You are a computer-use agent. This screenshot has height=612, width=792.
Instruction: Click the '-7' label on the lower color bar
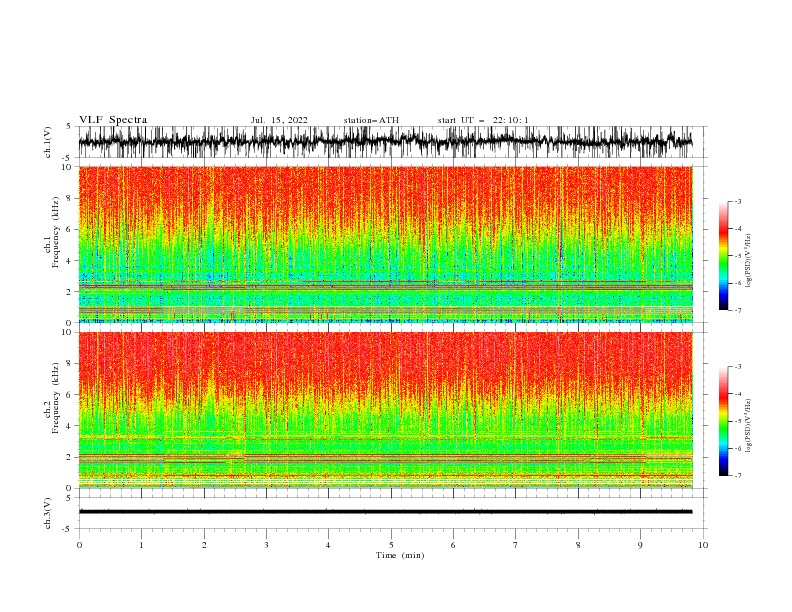[737, 476]
